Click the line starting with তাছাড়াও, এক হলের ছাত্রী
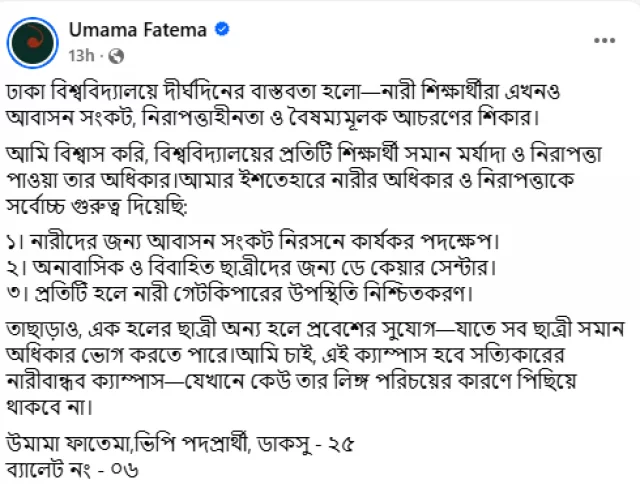This screenshot has width=640, height=484. coord(315,329)
